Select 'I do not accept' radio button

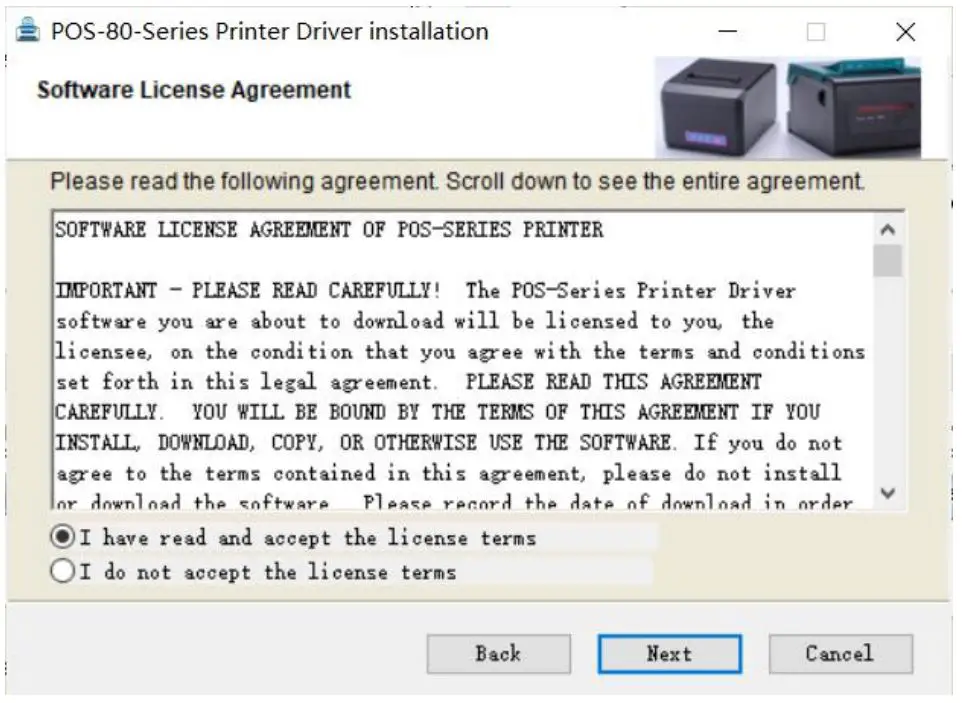[63, 571]
